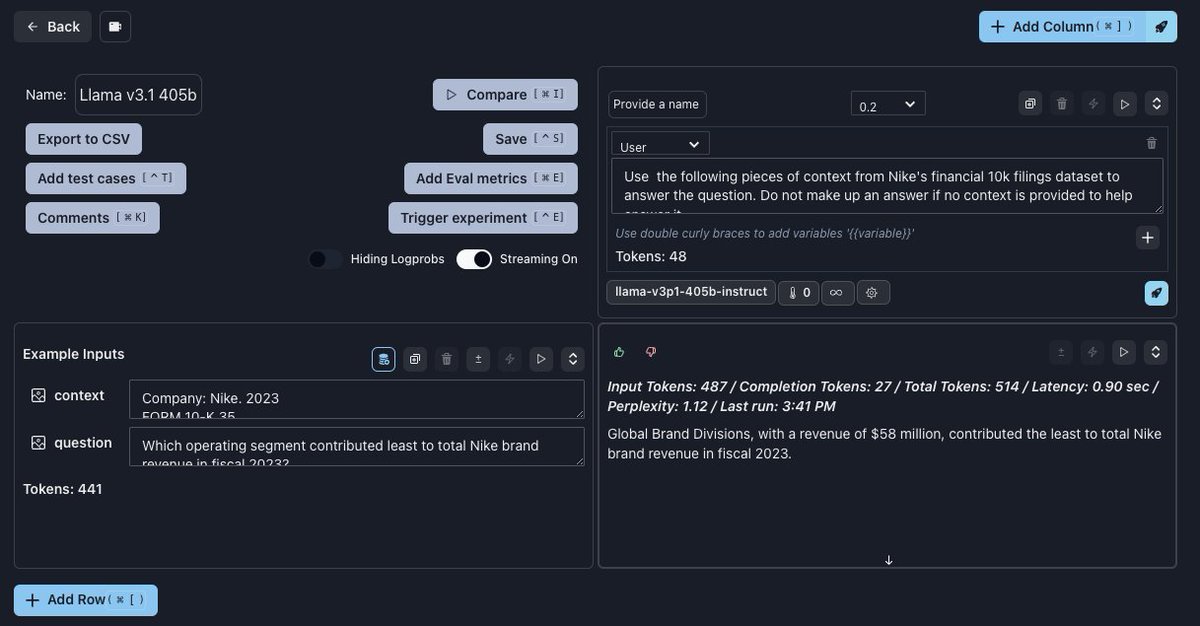Toggle the Hiding Logprobs switch
This screenshot has width=1200, height=626.
tap(325, 259)
